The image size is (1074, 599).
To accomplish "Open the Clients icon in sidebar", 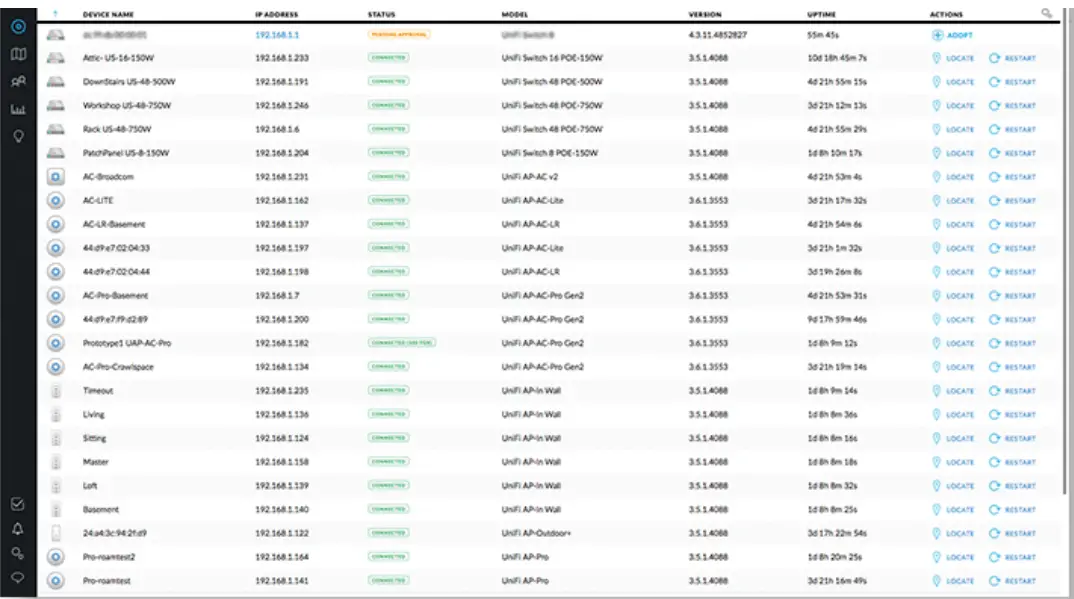I will tap(18, 81).
